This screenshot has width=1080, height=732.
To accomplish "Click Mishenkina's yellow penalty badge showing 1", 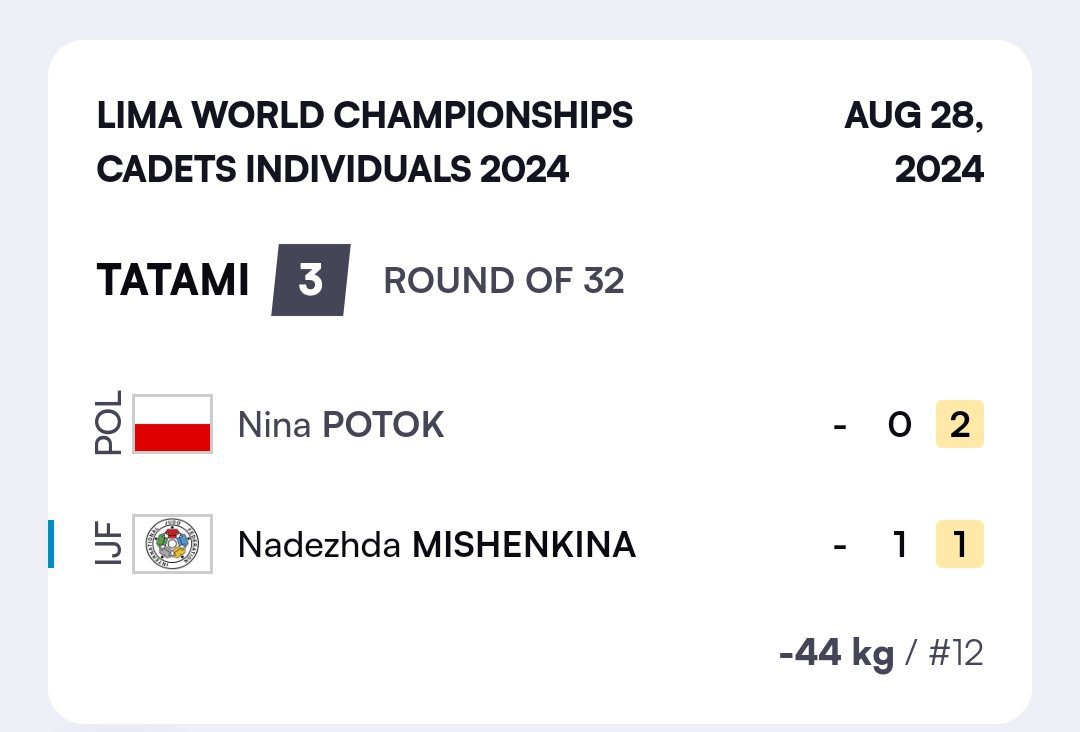I will [959, 545].
